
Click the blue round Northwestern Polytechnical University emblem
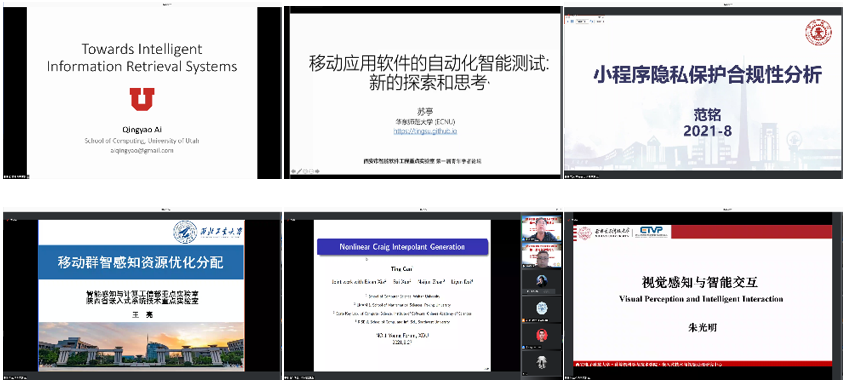(185, 232)
